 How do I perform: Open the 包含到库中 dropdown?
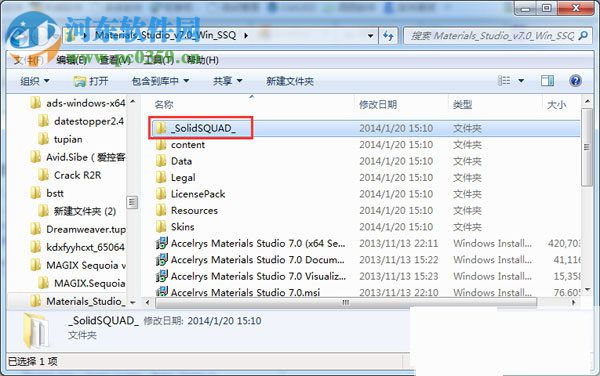(160, 81)
